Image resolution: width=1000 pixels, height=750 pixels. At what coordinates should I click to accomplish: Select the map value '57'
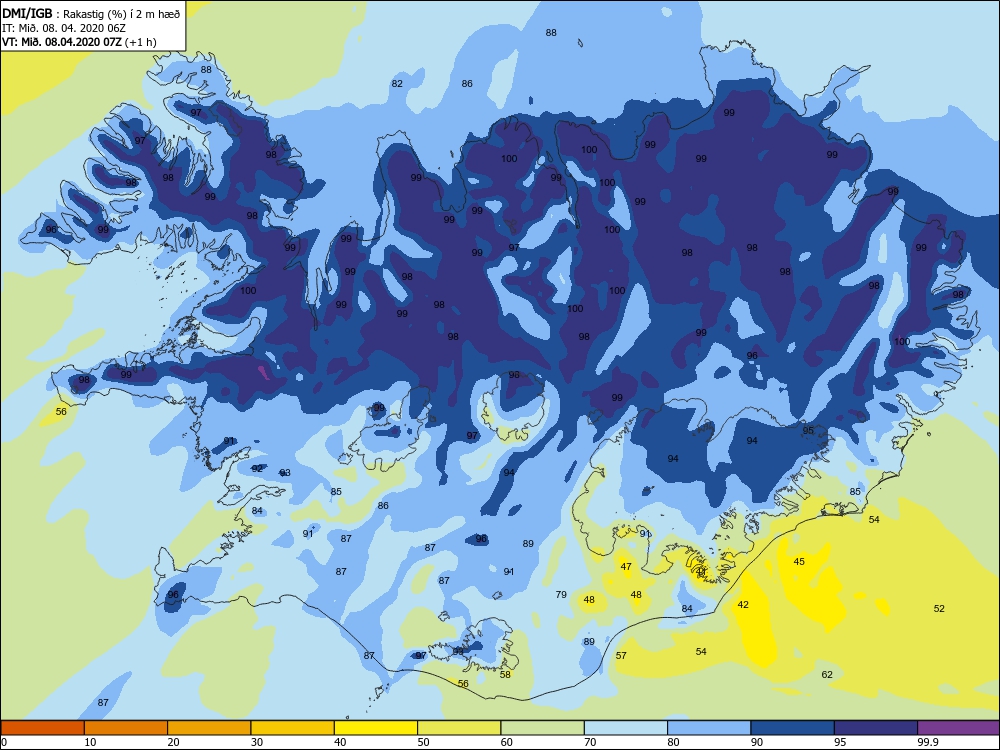(621, 656)
